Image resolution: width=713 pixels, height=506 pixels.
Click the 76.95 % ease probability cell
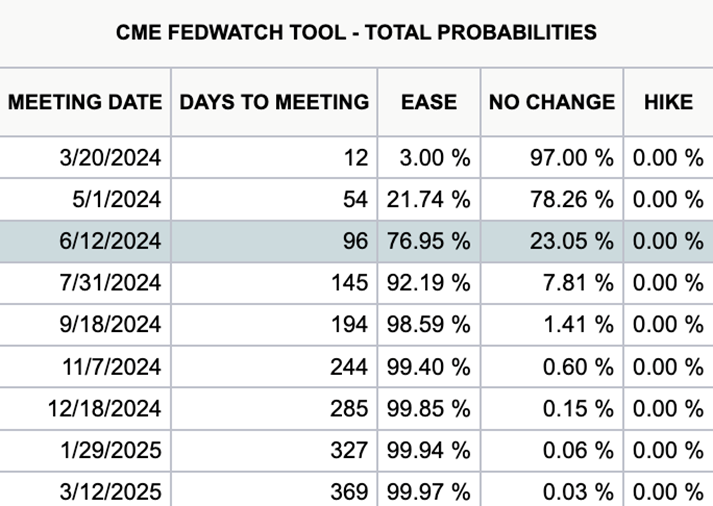pos(429,241)
